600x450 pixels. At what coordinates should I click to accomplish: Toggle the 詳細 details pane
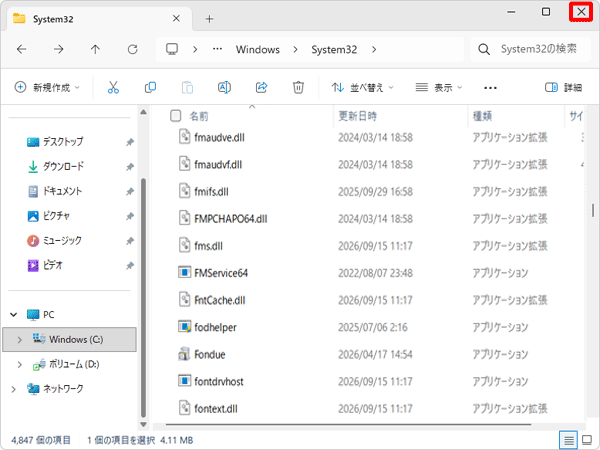click(563, 88)
